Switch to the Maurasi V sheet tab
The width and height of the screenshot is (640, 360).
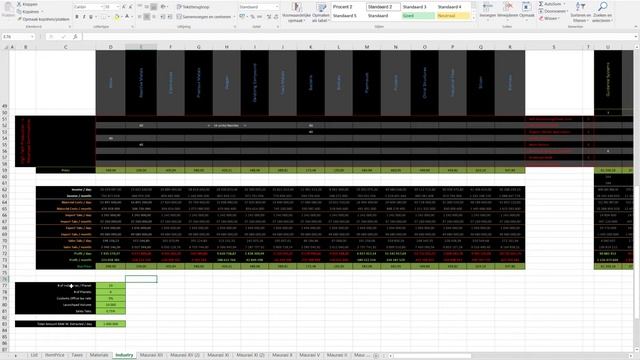(309, 356)
